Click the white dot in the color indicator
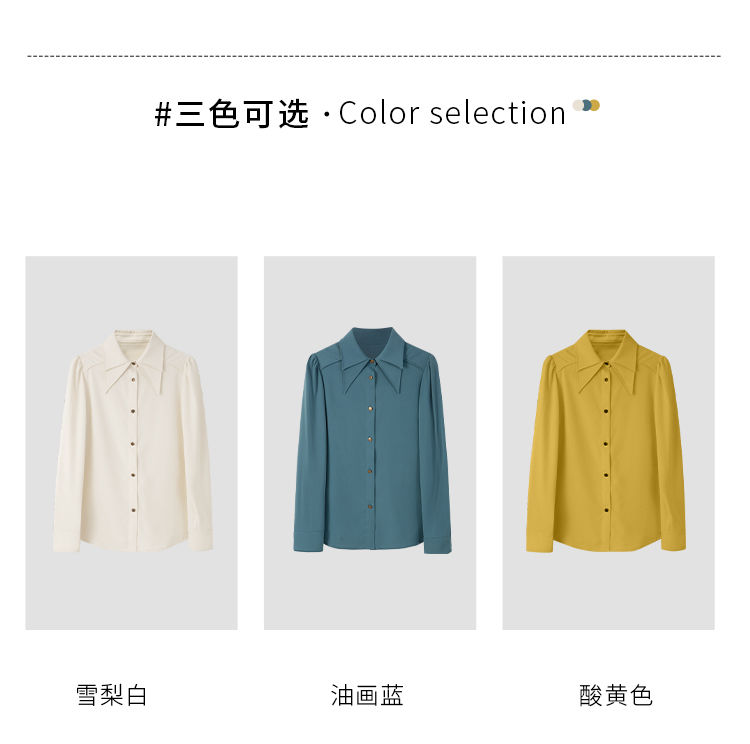750x744 pixels. [x=578, y=105]
